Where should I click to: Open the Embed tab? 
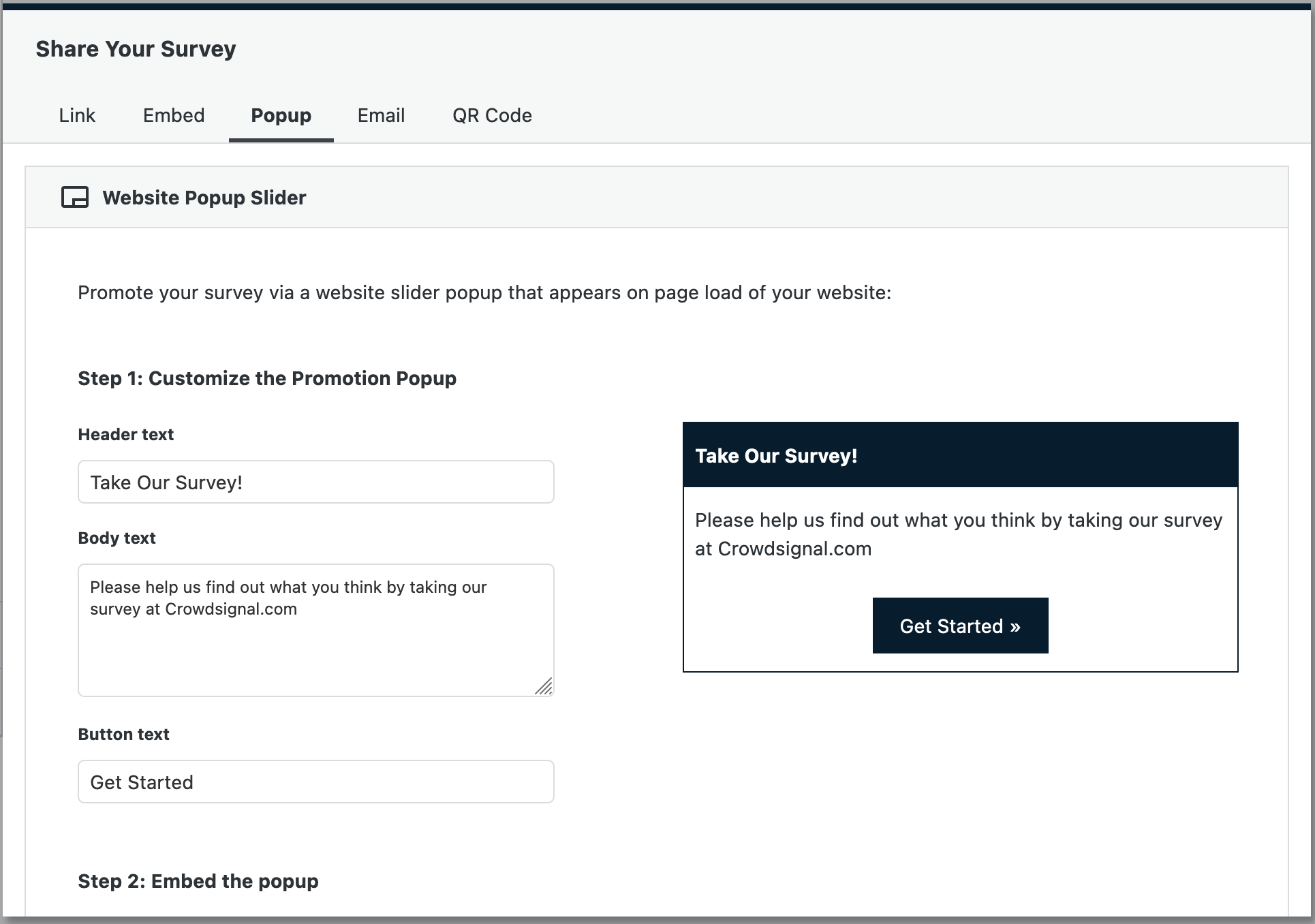click(174, 116)
